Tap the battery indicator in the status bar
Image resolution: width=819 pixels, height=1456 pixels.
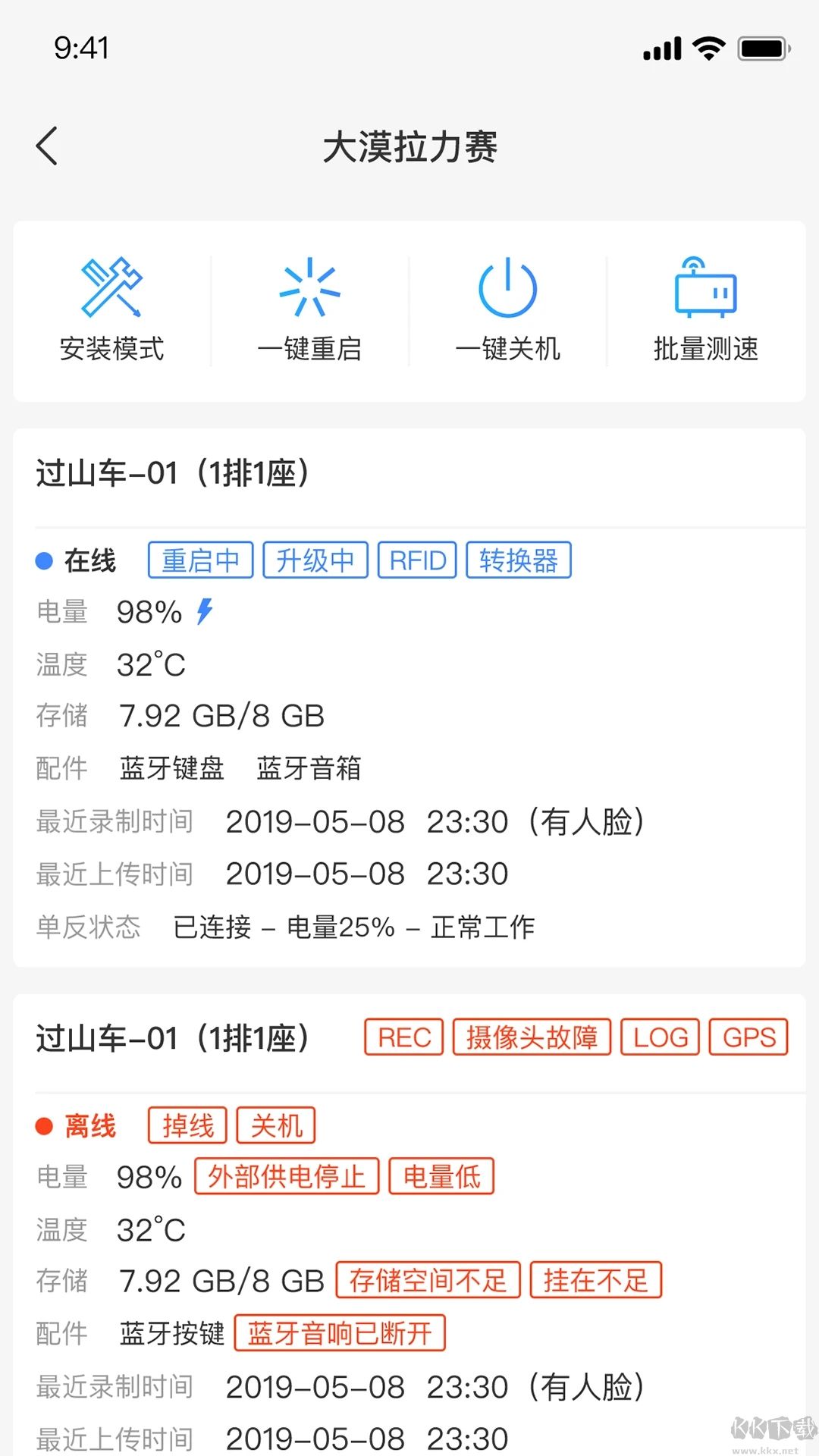click(x=761, y=48)
